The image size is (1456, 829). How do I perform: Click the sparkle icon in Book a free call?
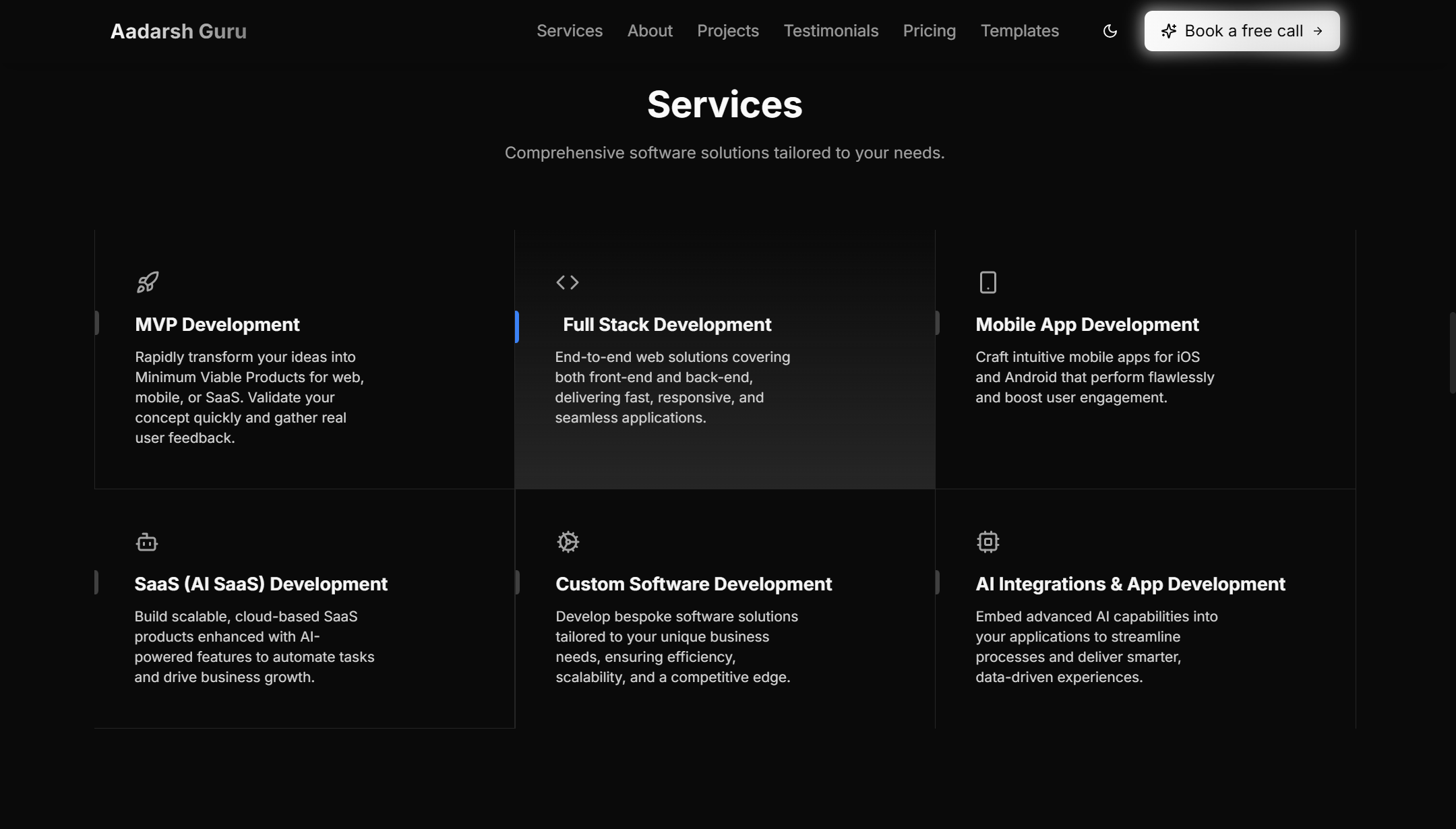coord(1168,31)
